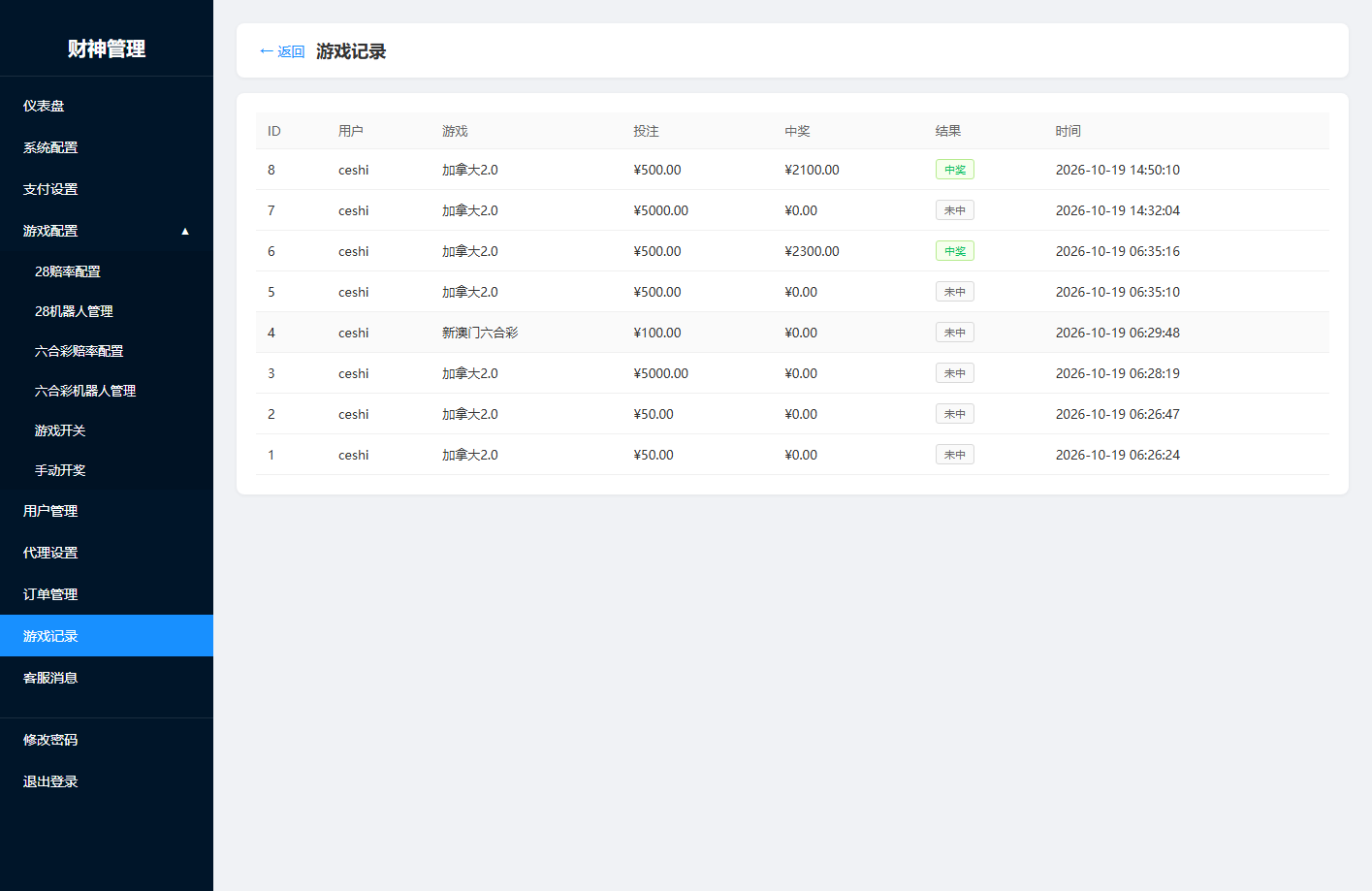
Task: Click the timestamp 2026-10-19 14:32:04
Action: pyautogui.click(x=1118, y=210)
